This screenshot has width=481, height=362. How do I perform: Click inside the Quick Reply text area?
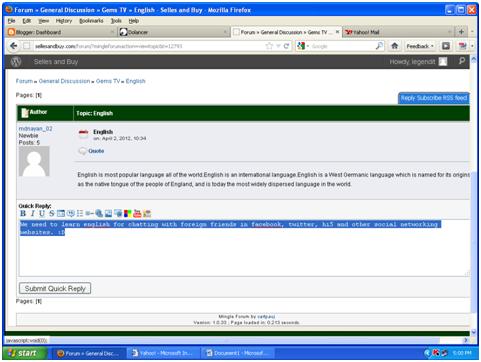(x=244, y=248)
